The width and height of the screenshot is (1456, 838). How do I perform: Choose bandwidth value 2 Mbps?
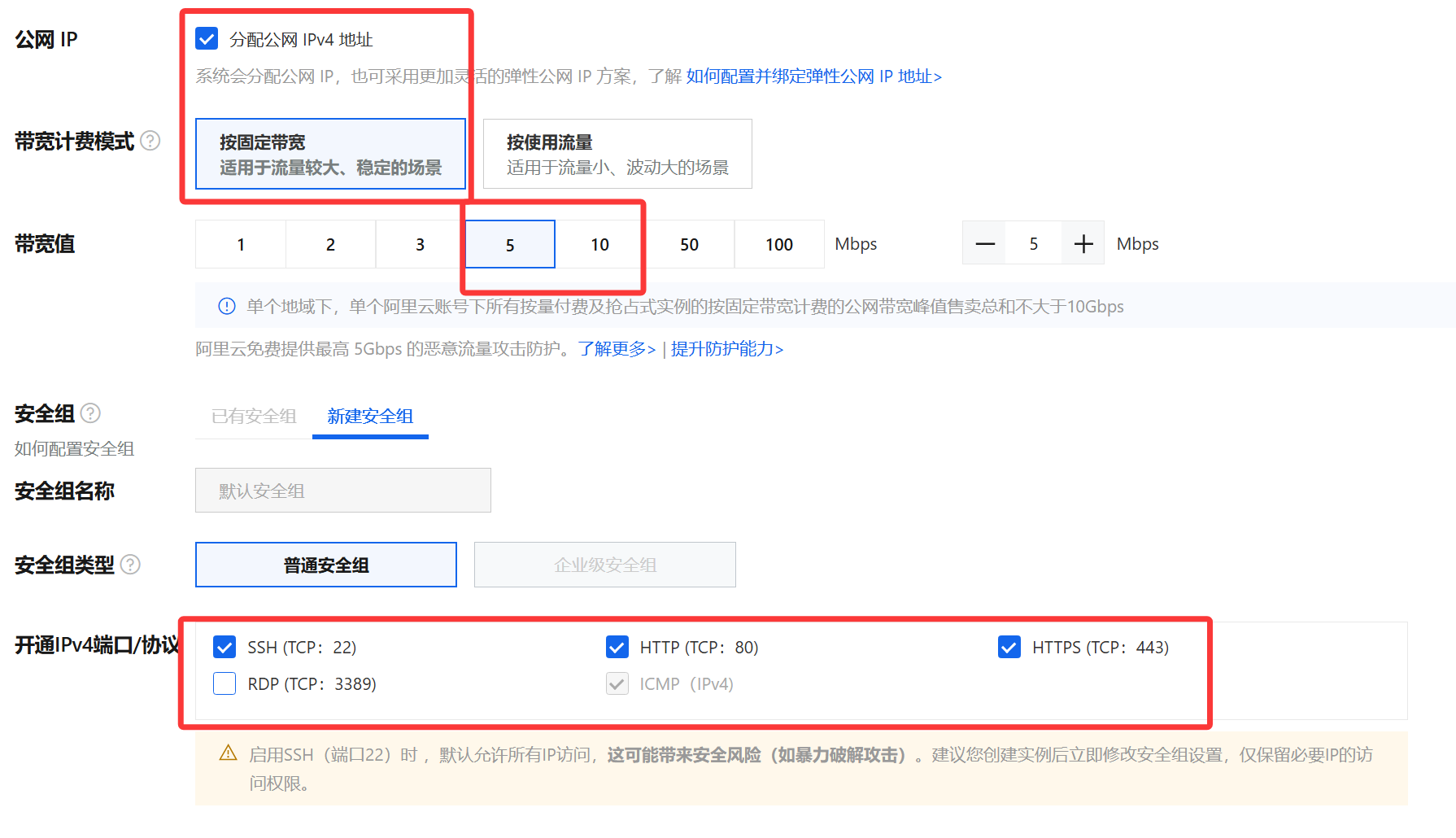[x=330, y=244]
